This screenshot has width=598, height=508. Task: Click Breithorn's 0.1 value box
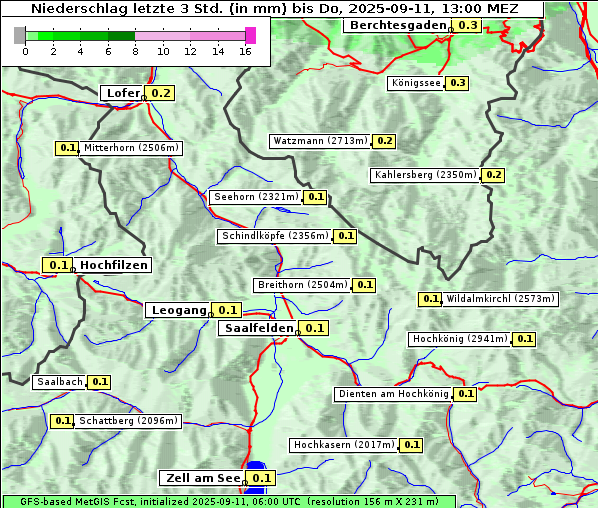click(x=364, y=285)
